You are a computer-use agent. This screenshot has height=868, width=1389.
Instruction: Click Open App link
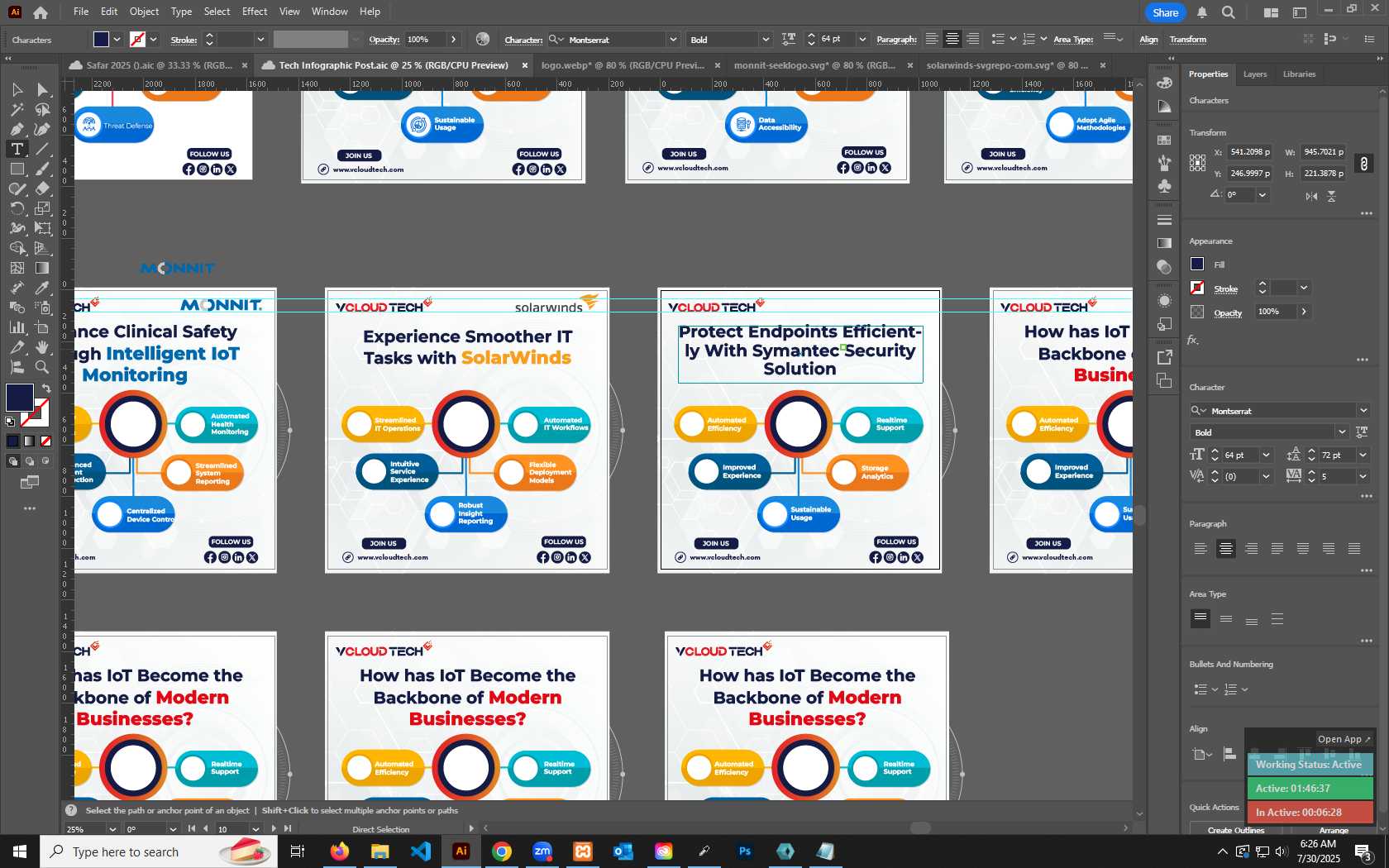click(x=1344, y=739)
